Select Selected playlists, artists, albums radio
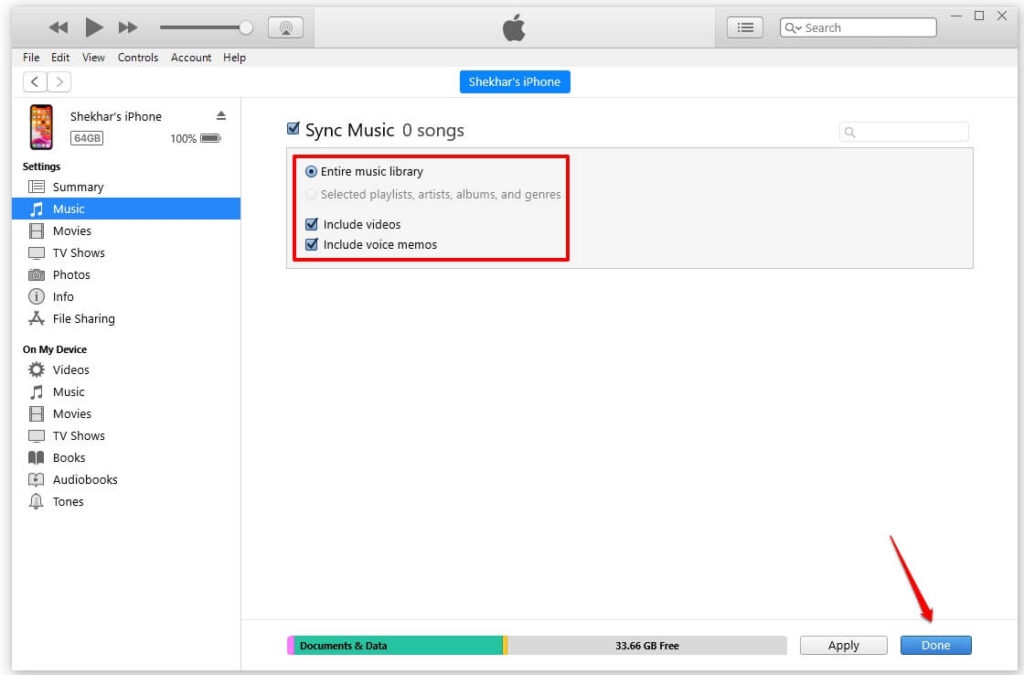 (312, 195)
